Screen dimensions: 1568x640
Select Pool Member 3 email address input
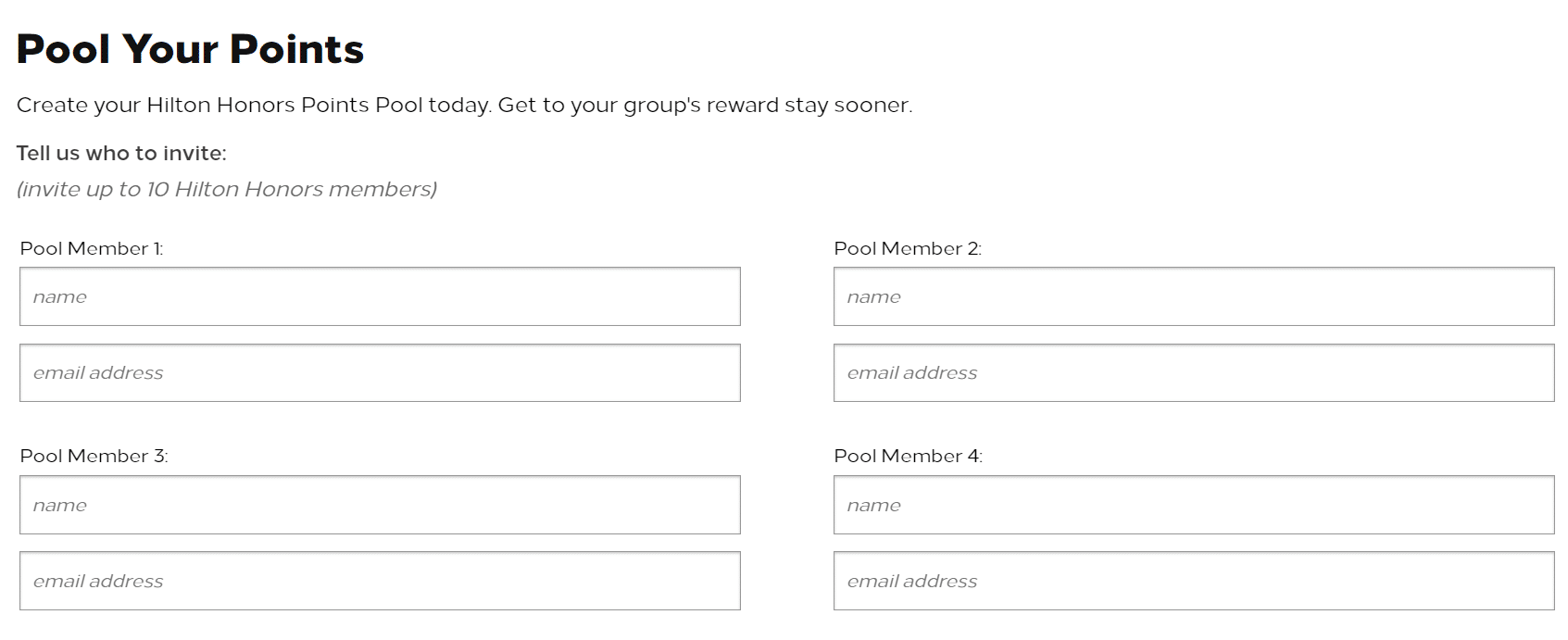[x=380, y=582]
